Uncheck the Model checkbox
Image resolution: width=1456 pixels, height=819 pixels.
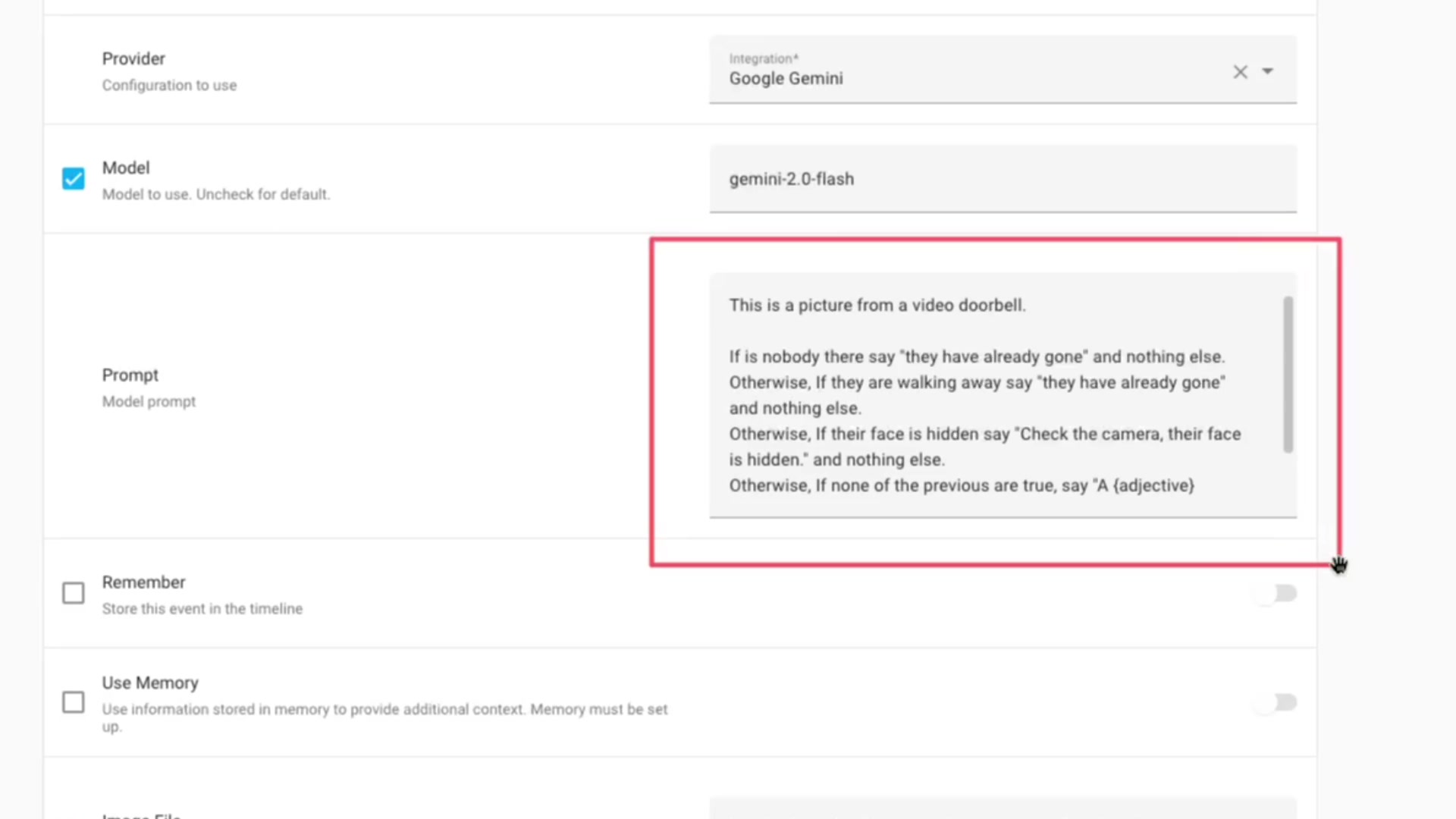(74, 179)
